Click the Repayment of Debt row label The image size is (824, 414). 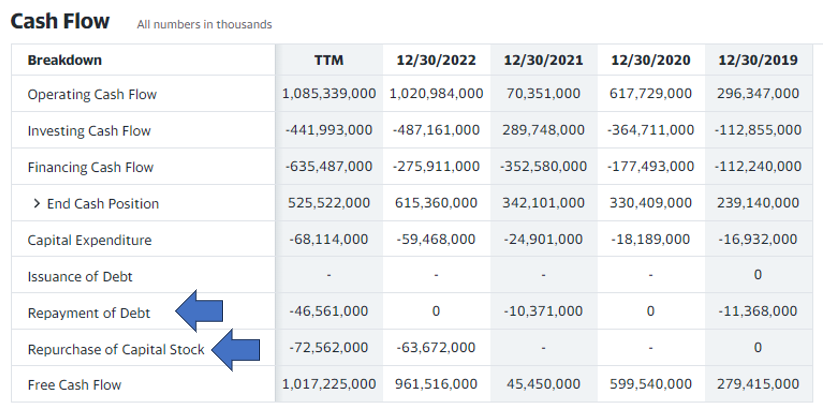(x=89, y=313)
